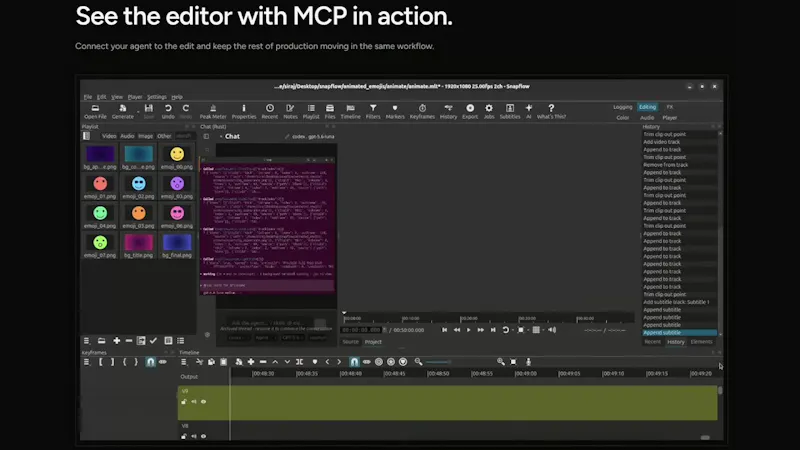Toggle the Keyframes panel snap magnet
This screenshot has height=450, width=800.
click(151, 362)
